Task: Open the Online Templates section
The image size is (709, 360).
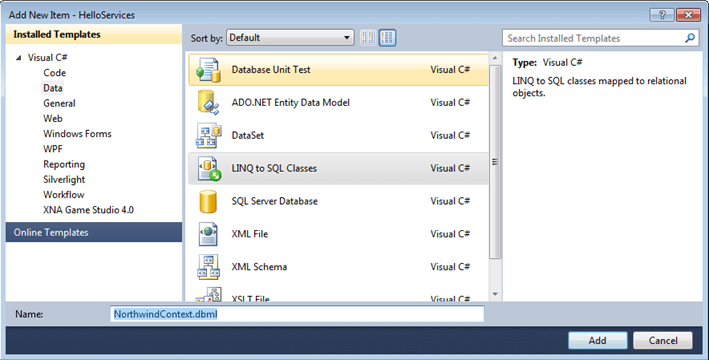Action: coord(94,232)
